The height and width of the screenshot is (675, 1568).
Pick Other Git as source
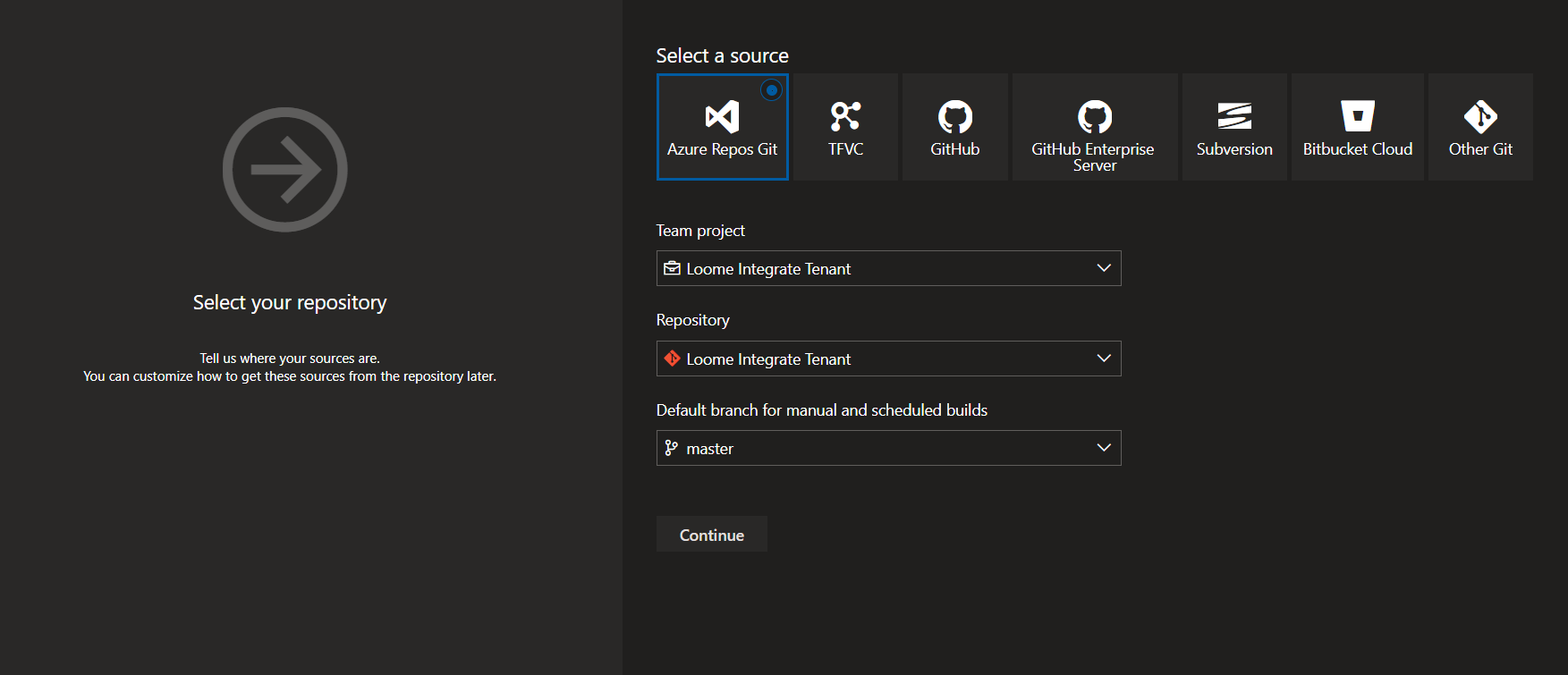coord(1480,127)
